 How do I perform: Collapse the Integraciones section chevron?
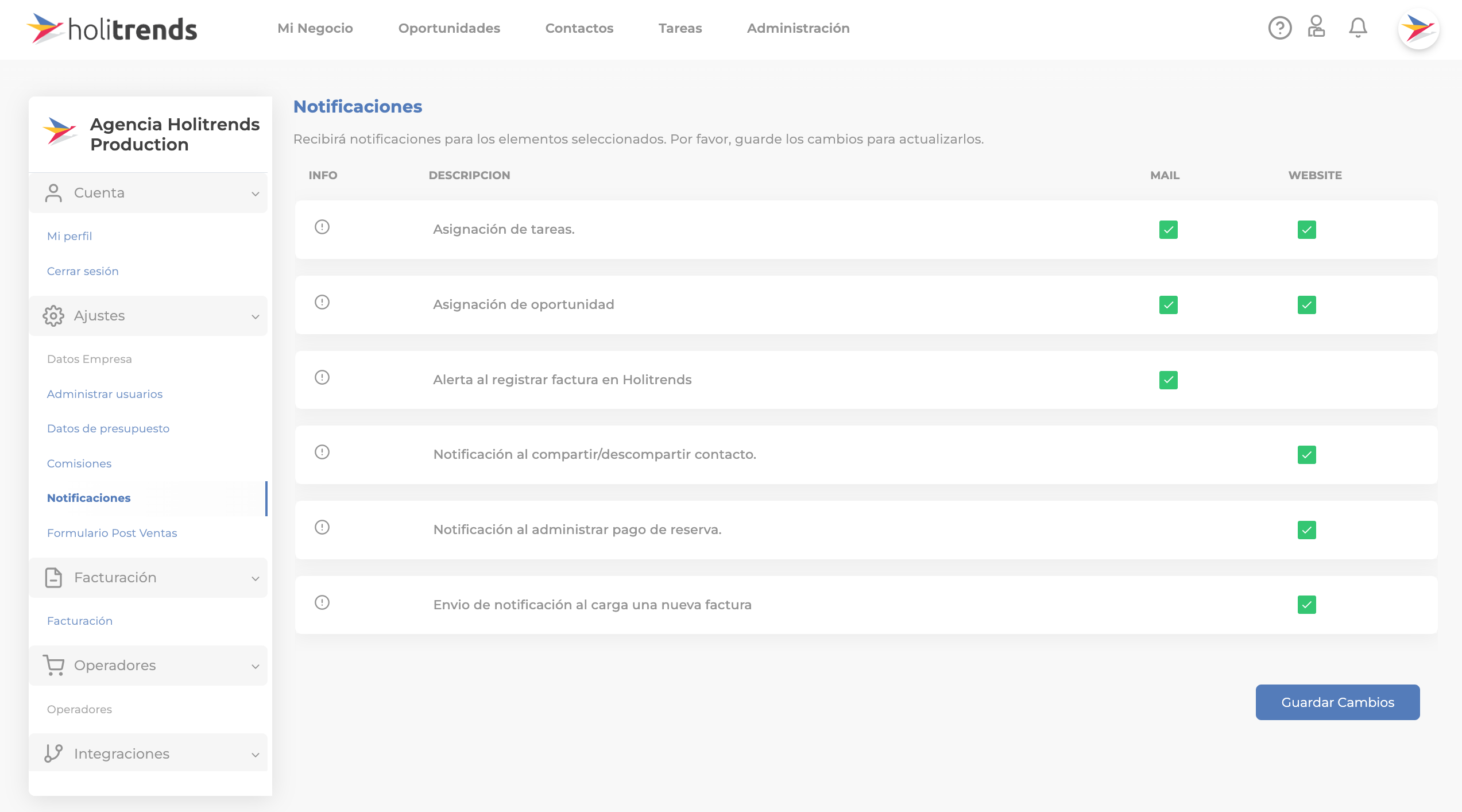(256, 755)
